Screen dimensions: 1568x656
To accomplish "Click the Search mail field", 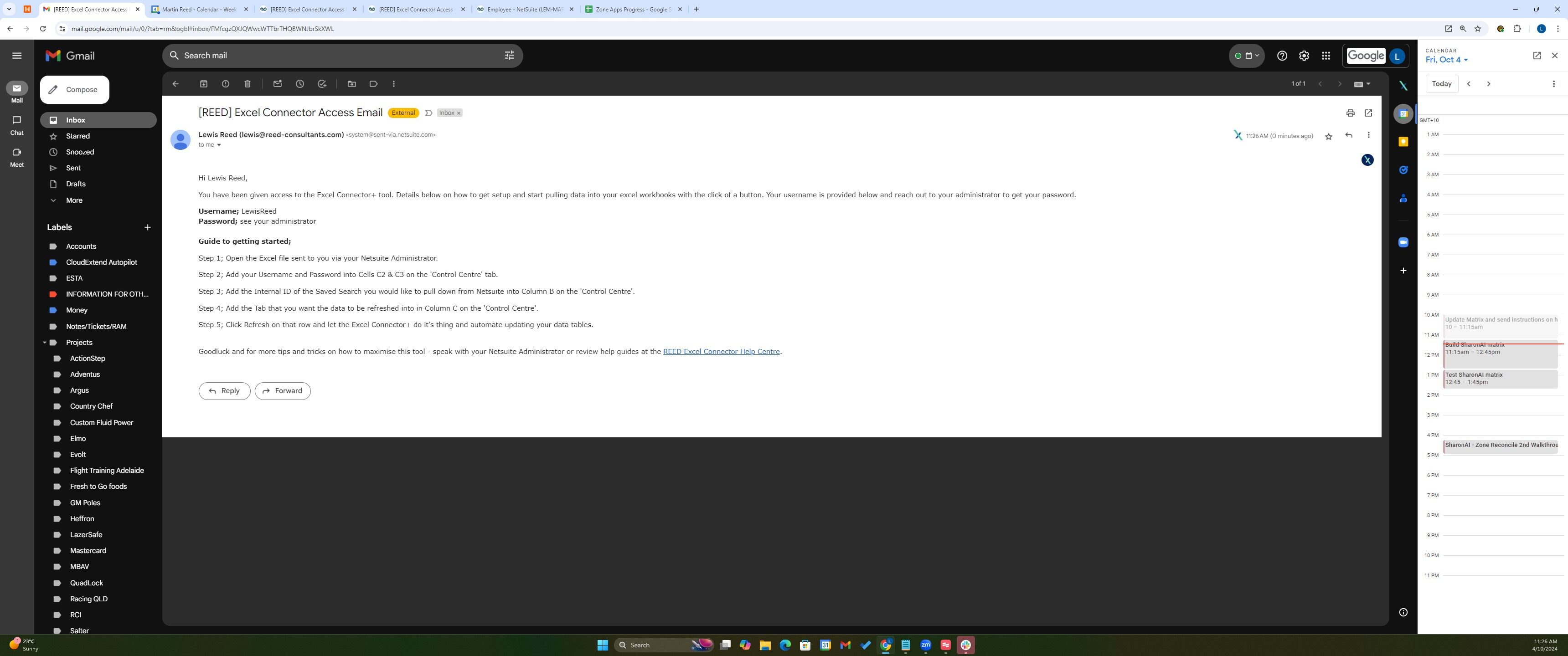I will click(x=341, y=56).
